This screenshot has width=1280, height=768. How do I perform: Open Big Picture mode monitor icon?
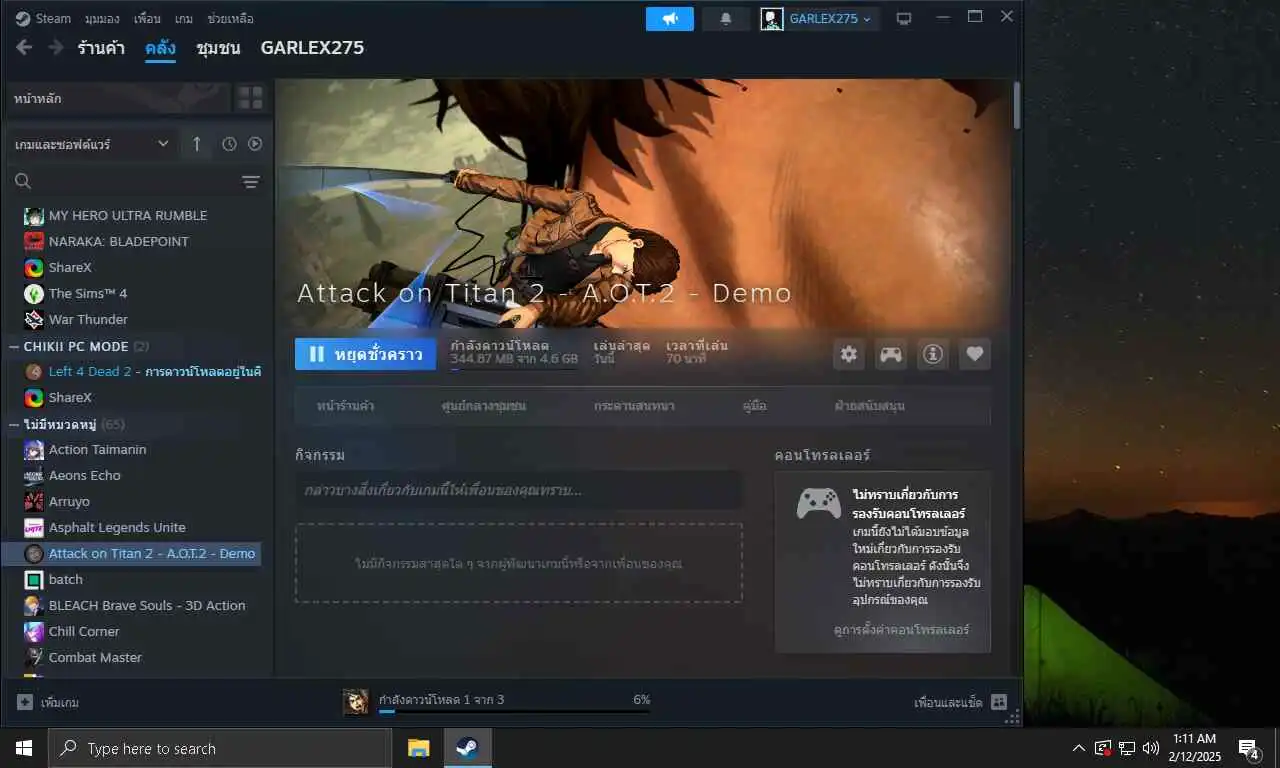click(904, 19)
